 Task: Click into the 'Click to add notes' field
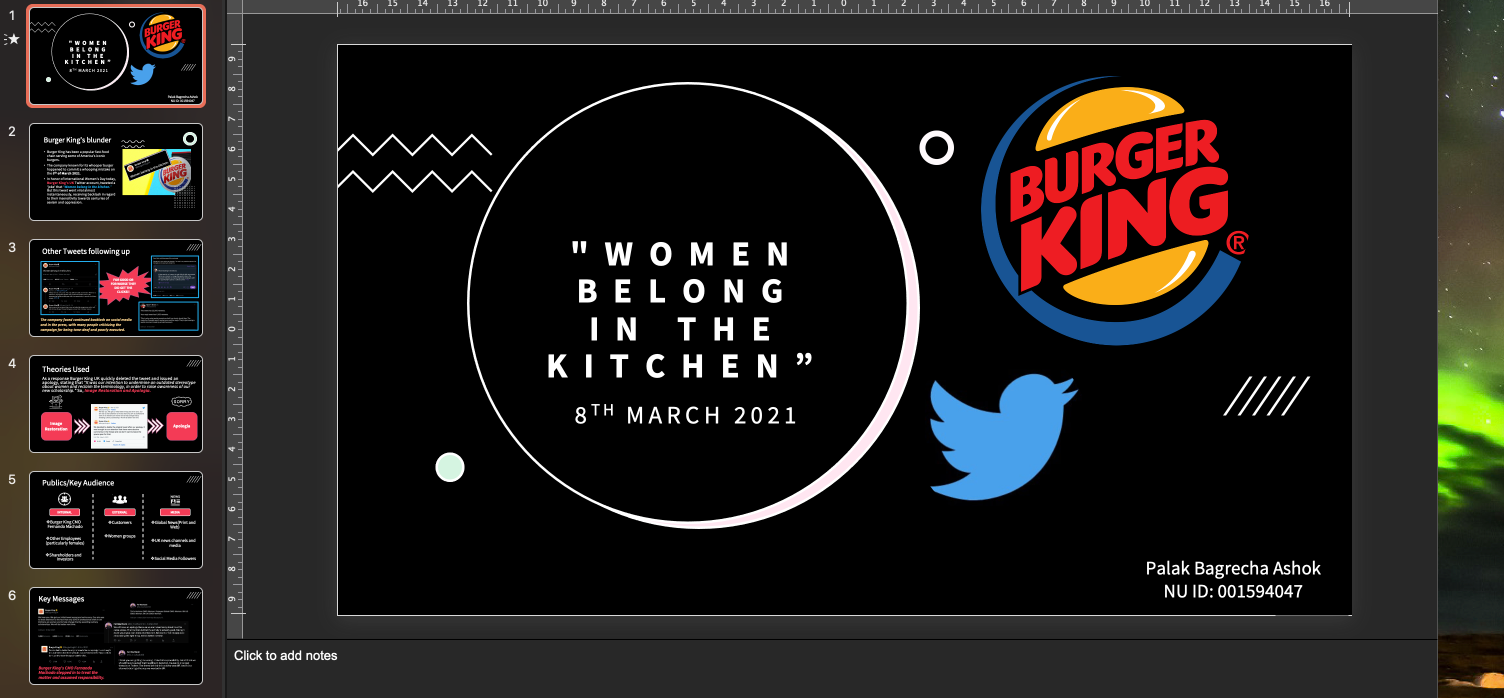click(832, 667)
